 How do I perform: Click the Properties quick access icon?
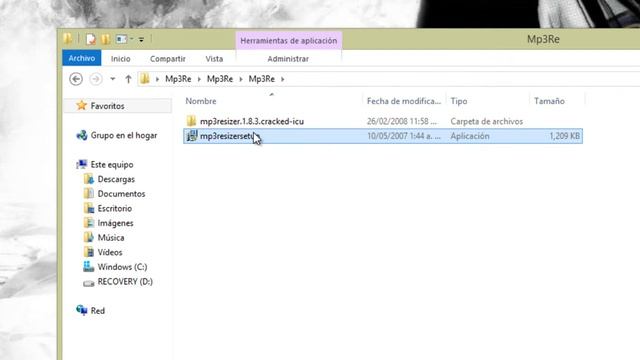point(91,39)
